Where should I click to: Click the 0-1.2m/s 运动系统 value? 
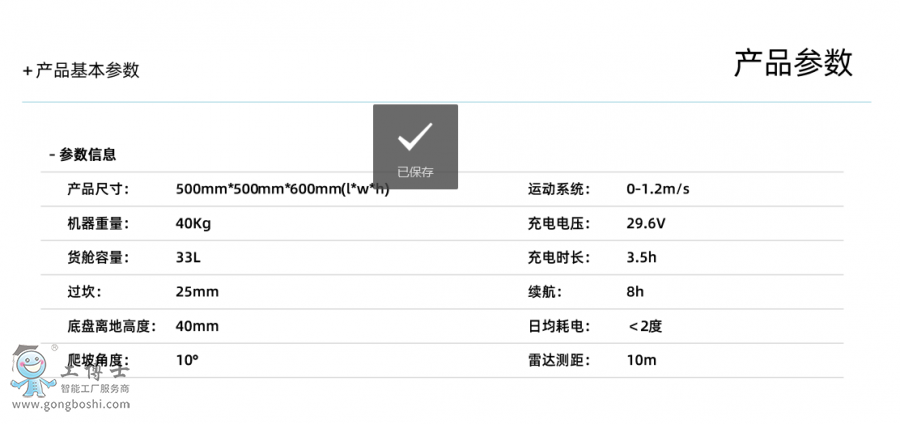click(658, 189)
